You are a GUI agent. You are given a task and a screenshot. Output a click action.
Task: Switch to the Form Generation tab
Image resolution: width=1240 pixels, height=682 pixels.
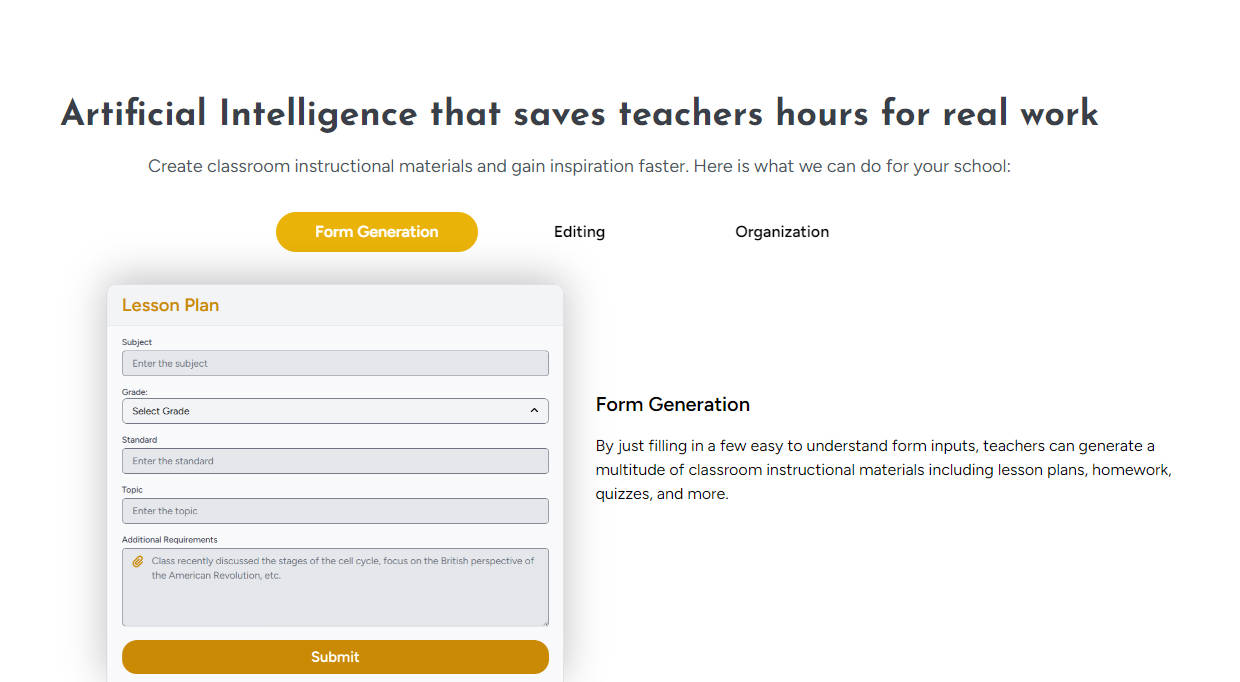coord(376,232)
